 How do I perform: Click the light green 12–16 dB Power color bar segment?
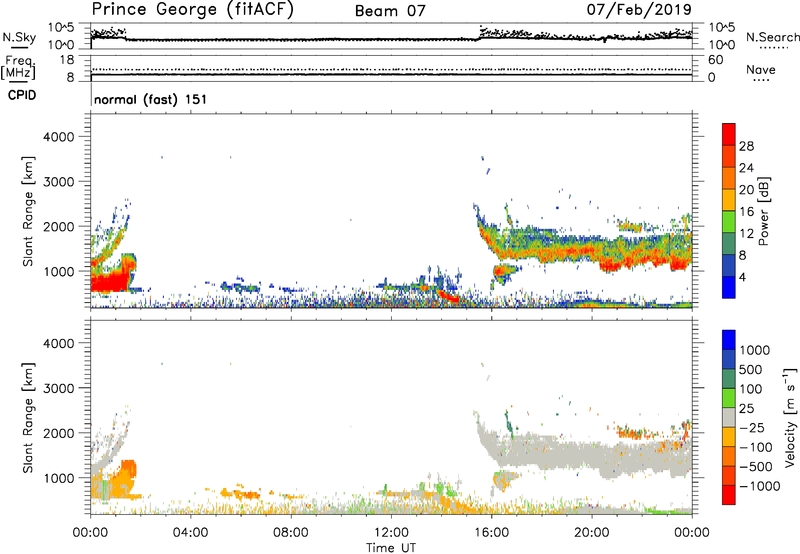pos(729,222)
